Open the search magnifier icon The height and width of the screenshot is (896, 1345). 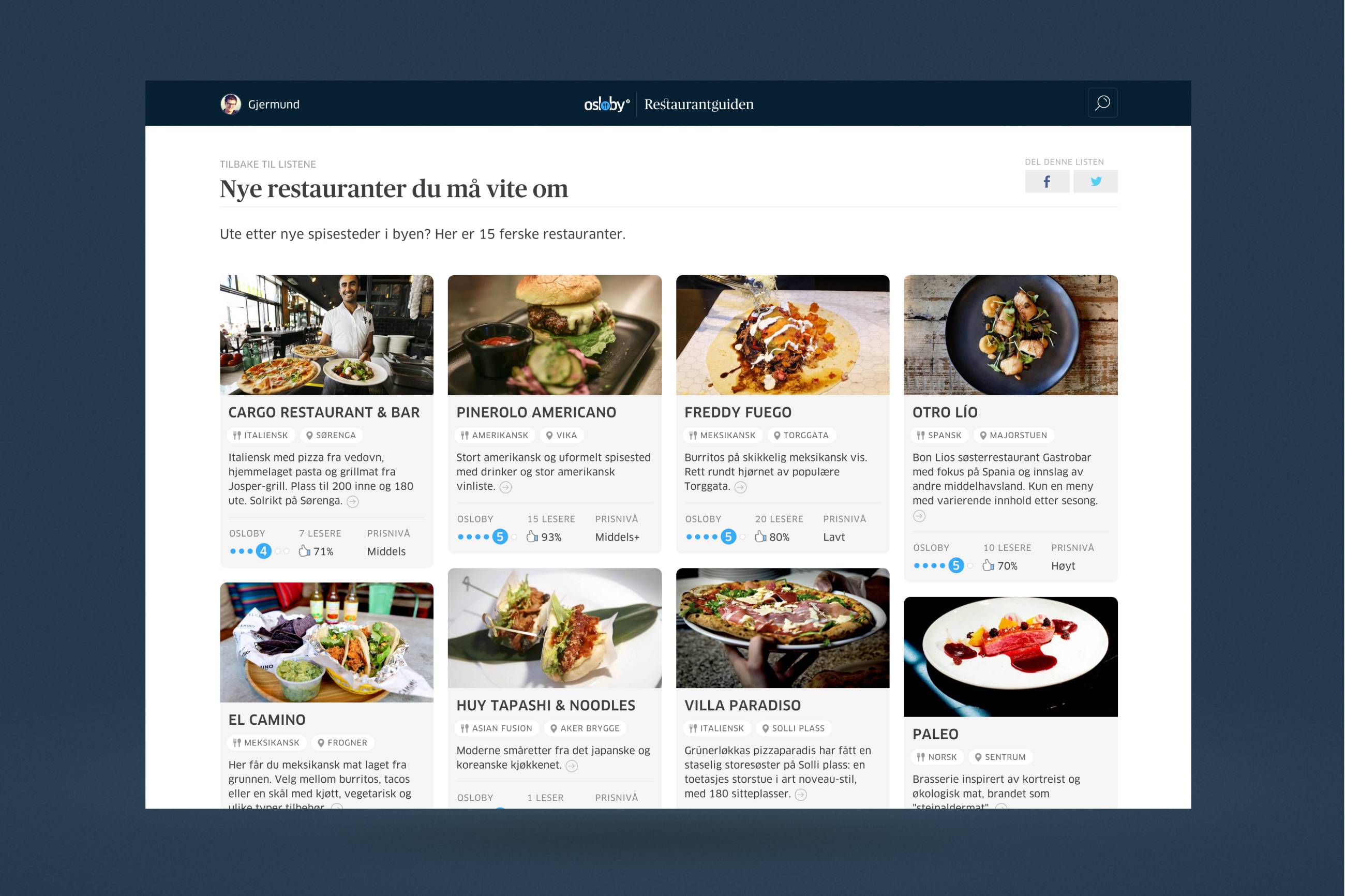1102,103
